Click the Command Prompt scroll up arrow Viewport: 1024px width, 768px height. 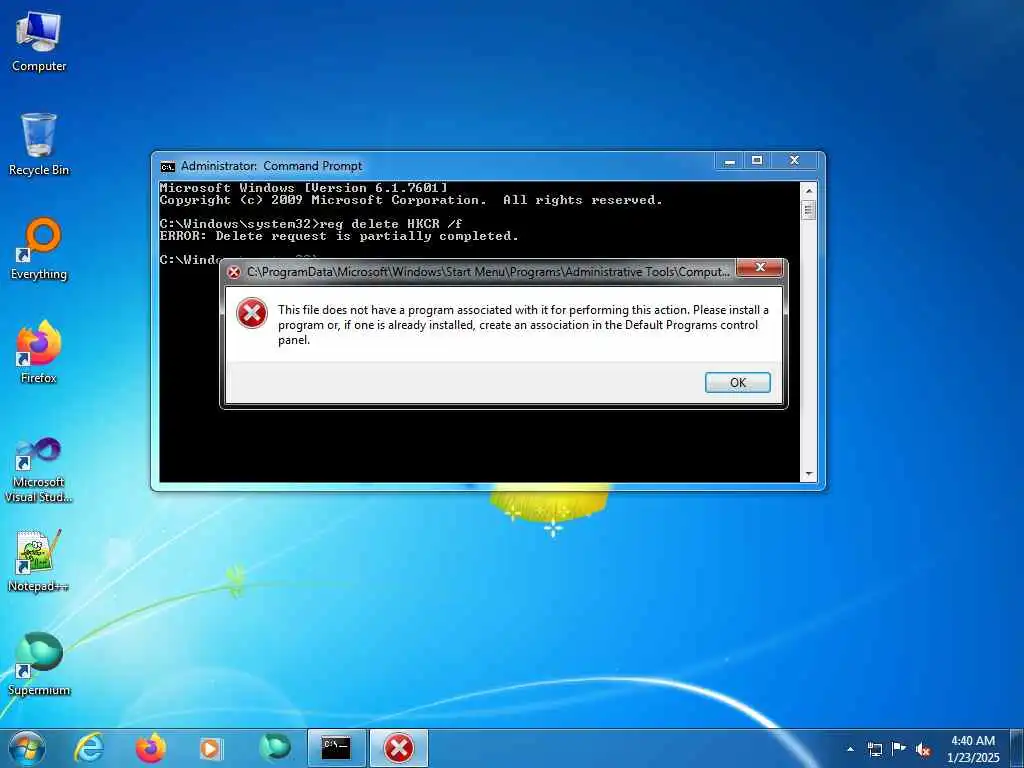pos(808,191)
